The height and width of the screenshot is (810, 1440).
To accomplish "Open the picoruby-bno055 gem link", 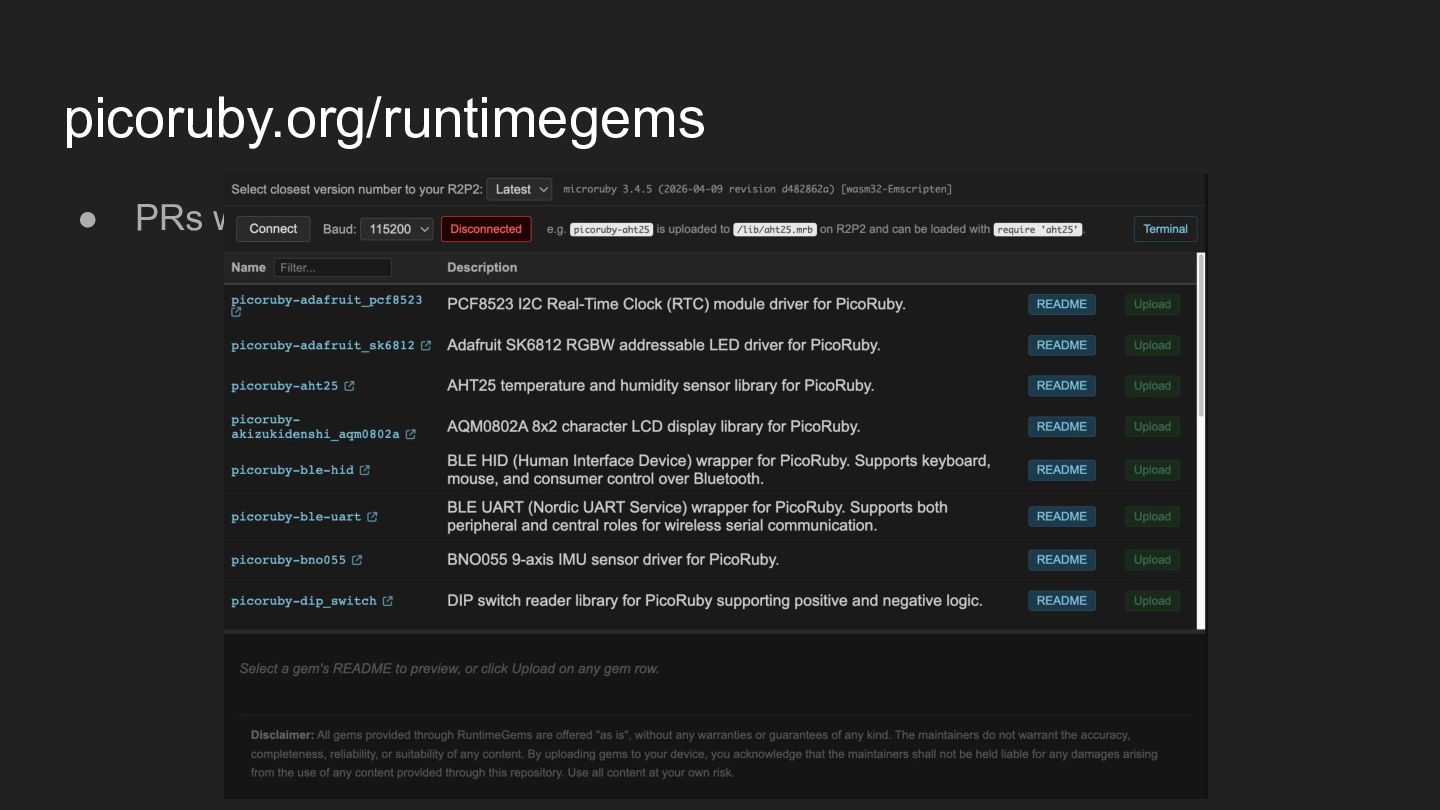I will click(288, 560).
